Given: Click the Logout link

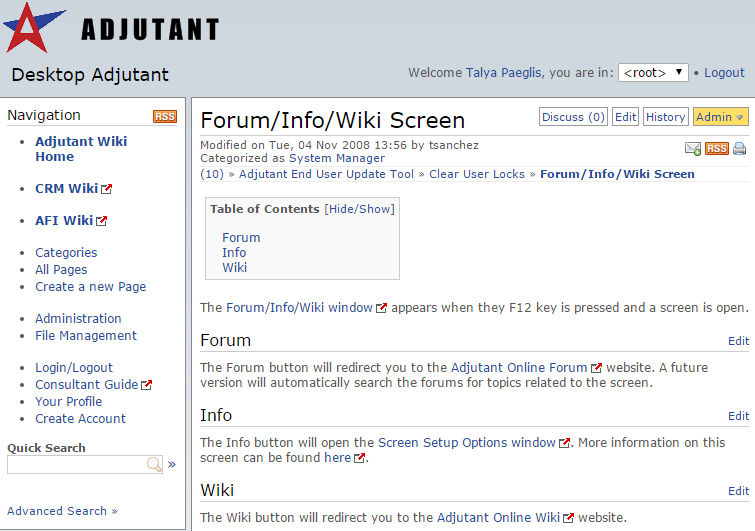Looking at the screenshot, I should pos(724,73).
